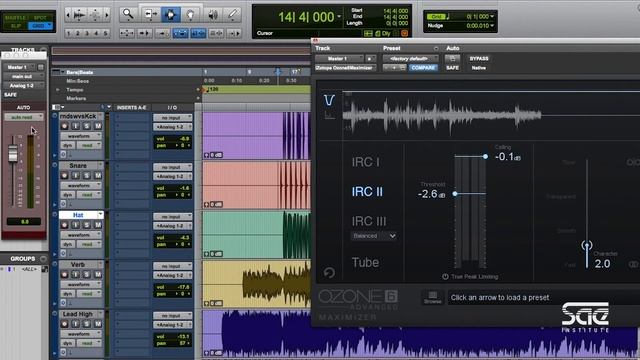The height and width of the screenshot is (360, 640).
Task: Select IRC I limiter mode
Action: 366,162
